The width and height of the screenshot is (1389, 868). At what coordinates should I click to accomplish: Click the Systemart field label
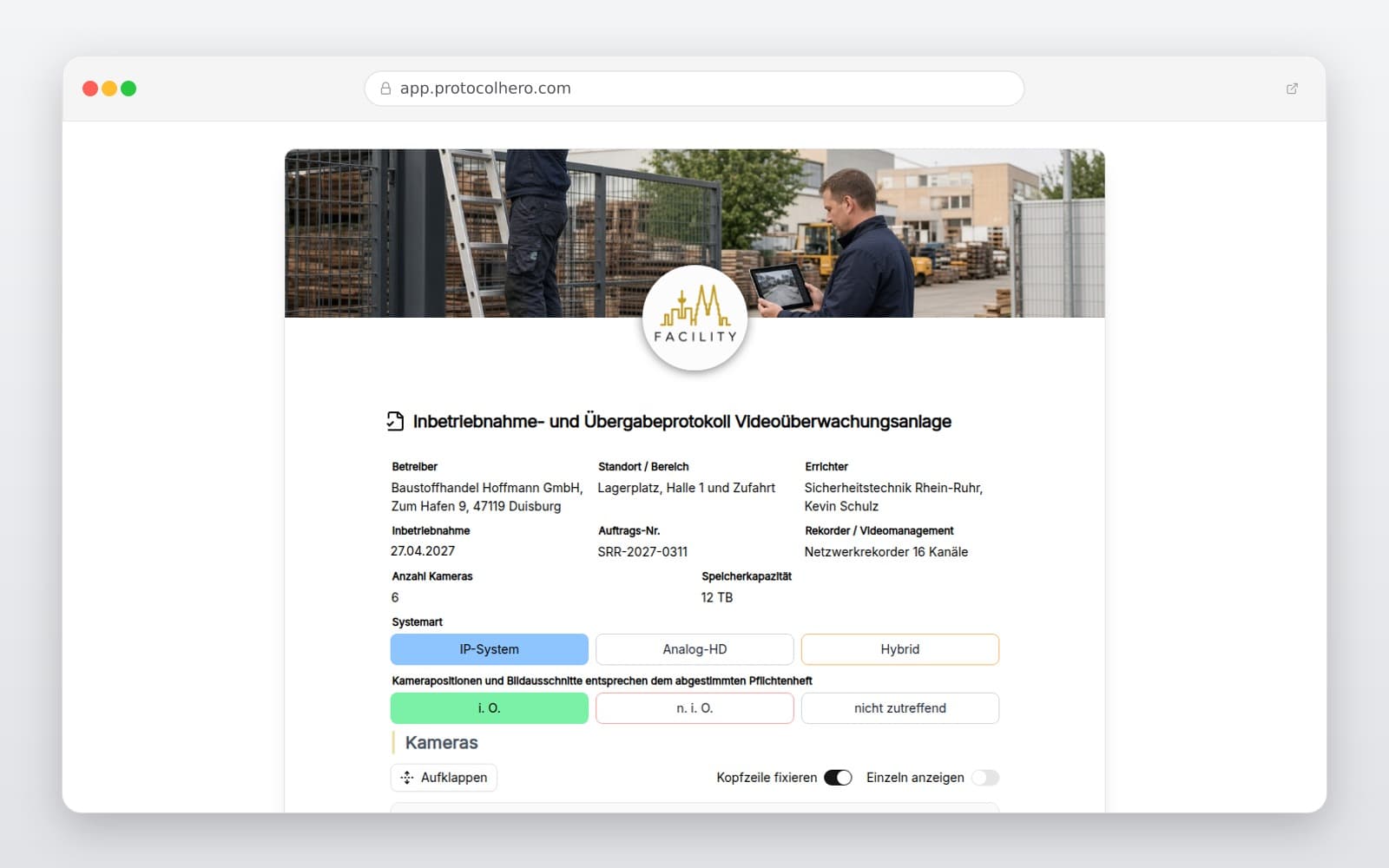418,622
